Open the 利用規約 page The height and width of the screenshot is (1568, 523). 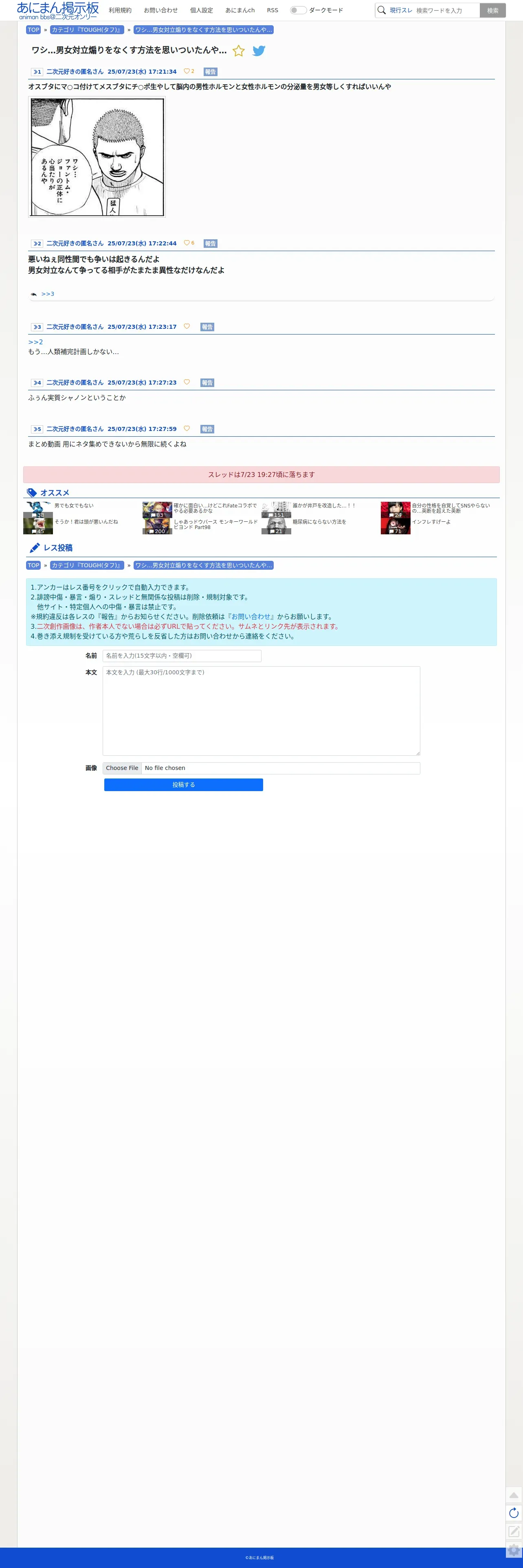[x=120, y=10]
